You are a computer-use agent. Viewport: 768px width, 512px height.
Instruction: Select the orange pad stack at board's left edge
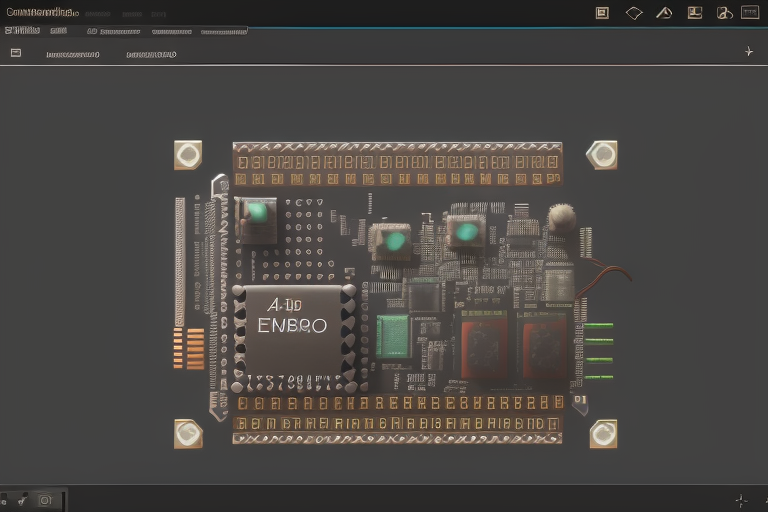point(195,348)
